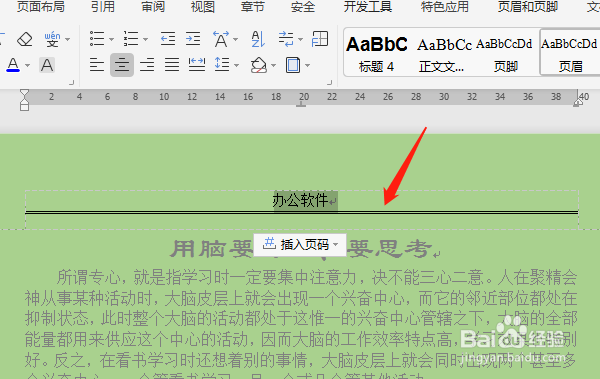600x379 pixels.
Task: Click the bullet list icon
Action: 97,39
